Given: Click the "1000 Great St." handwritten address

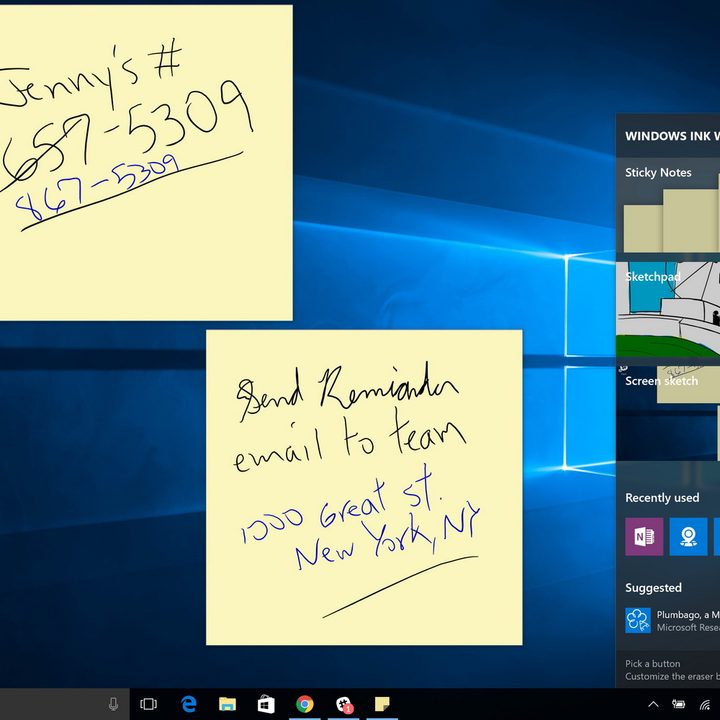Looking at the screenshot, I should pyautogui.click(x=341, y=506).
